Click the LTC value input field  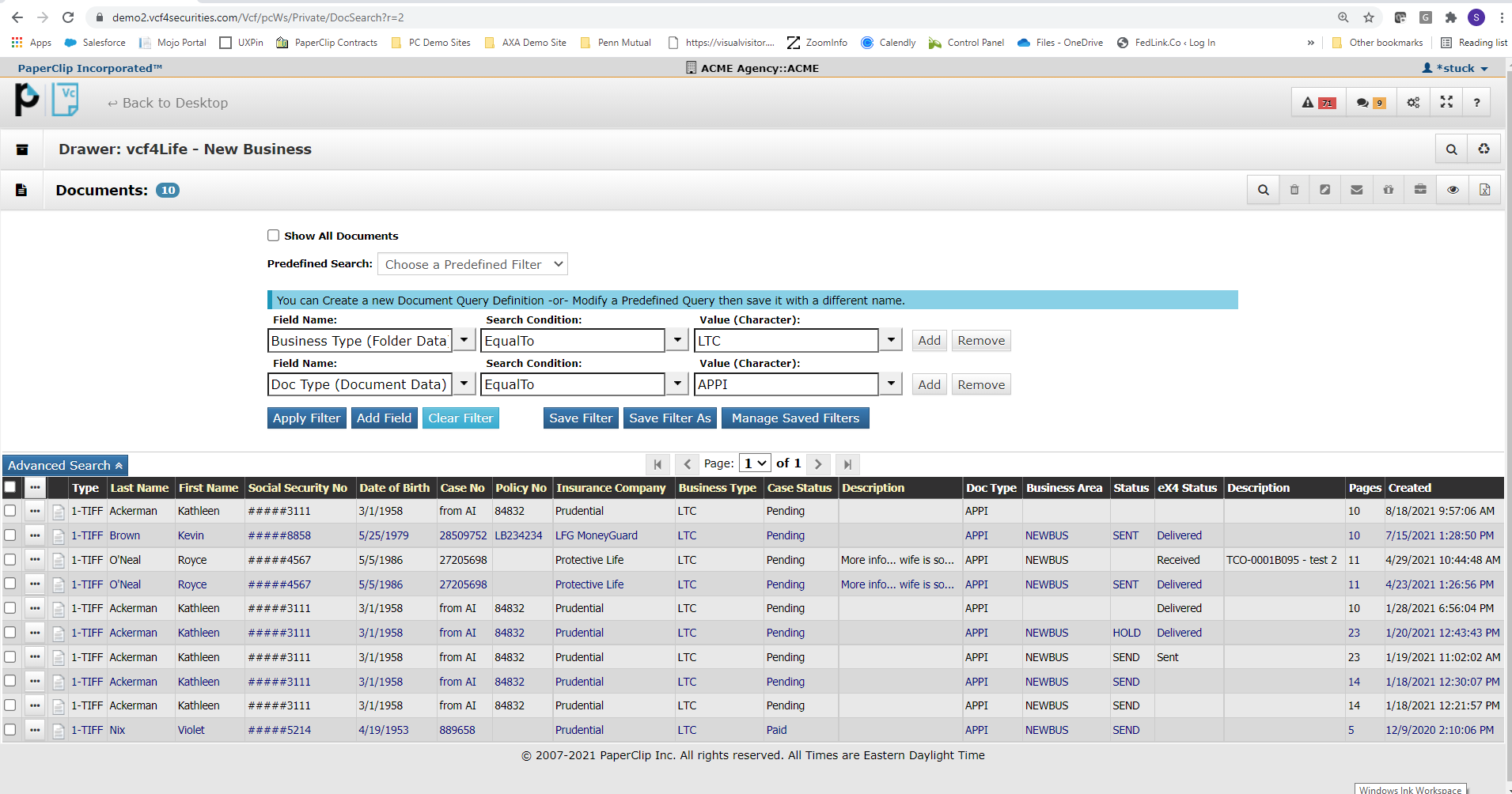pyautogui.click(x=786, y=341)
